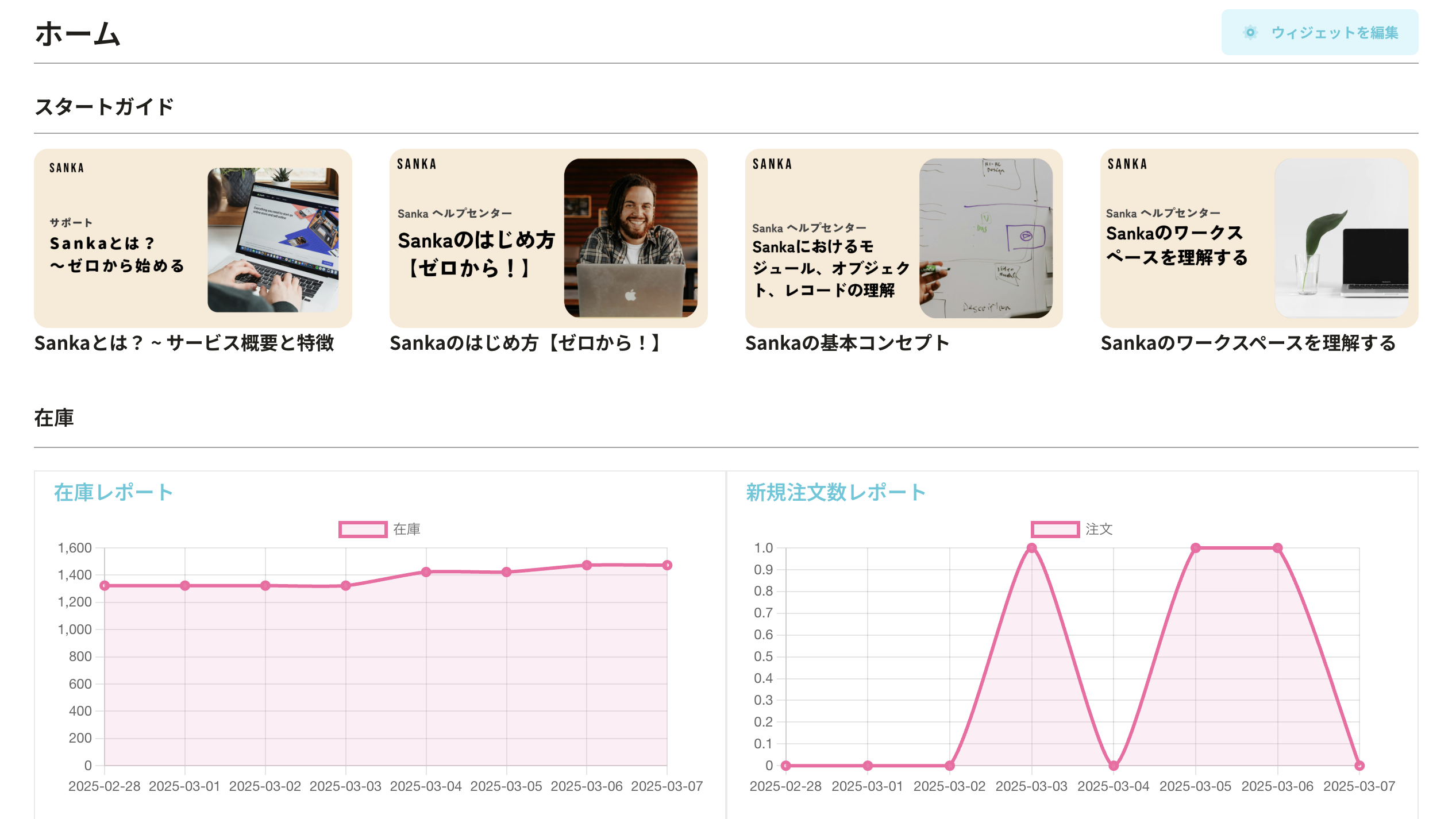Open the 在庫レポート report title
Screen dimensions: 1456x819
113,492
